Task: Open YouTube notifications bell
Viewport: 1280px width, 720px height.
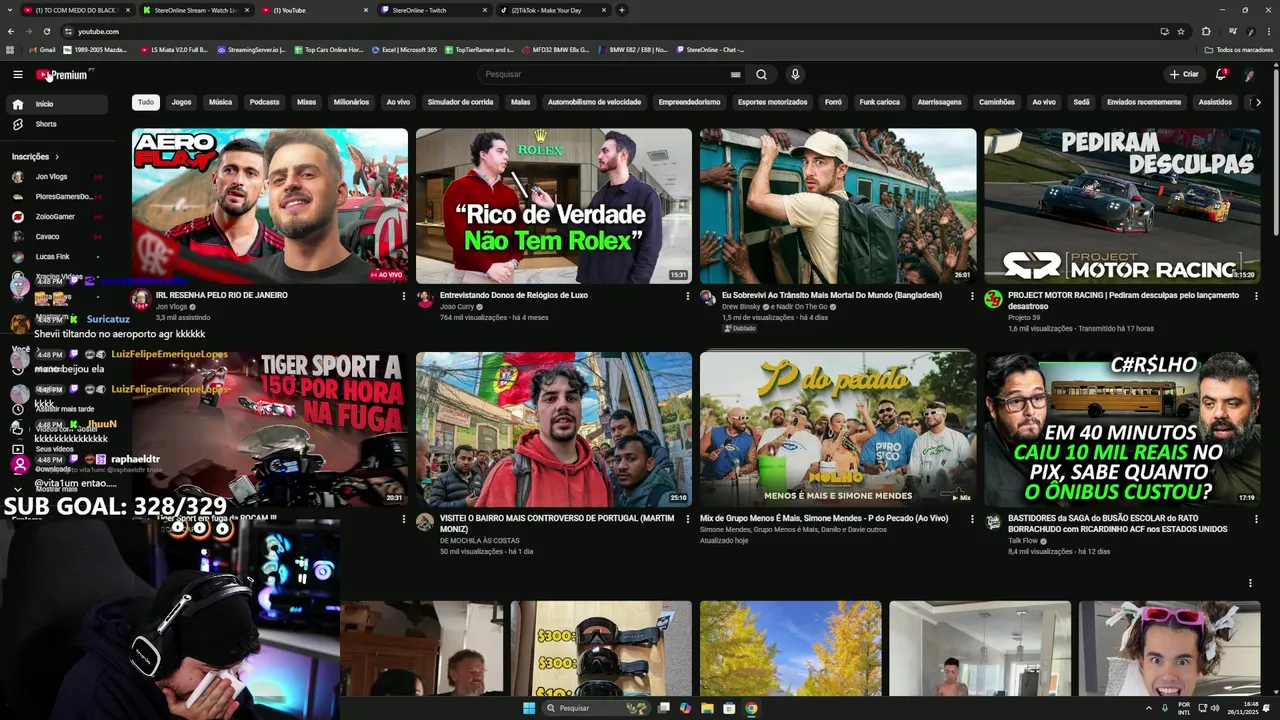Action: pyautogui.click(x=1220, y=74)
